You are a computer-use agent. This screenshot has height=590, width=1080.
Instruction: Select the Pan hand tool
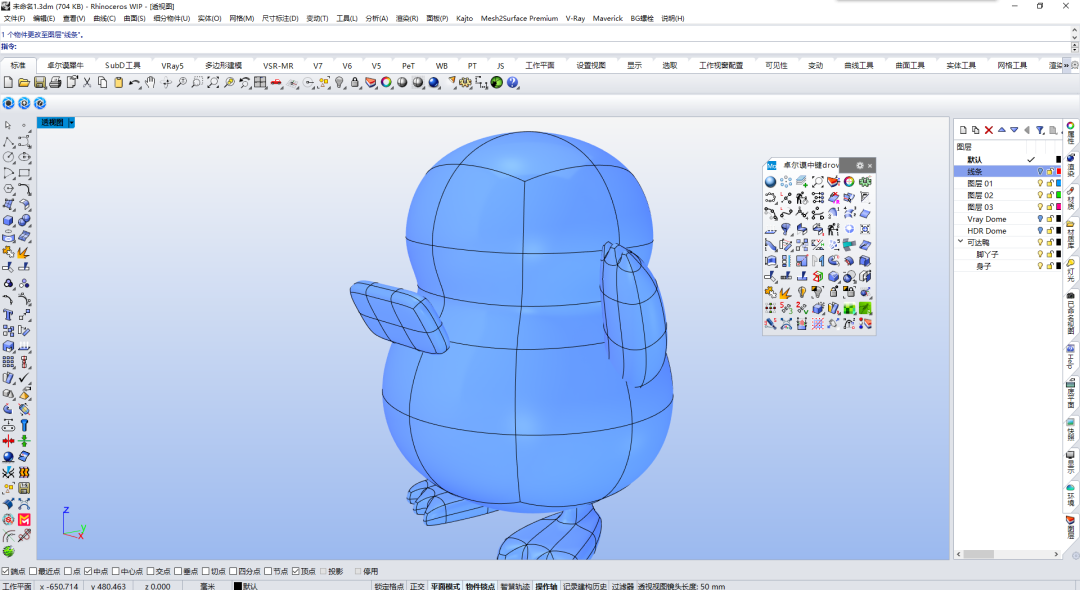[150, 83]
